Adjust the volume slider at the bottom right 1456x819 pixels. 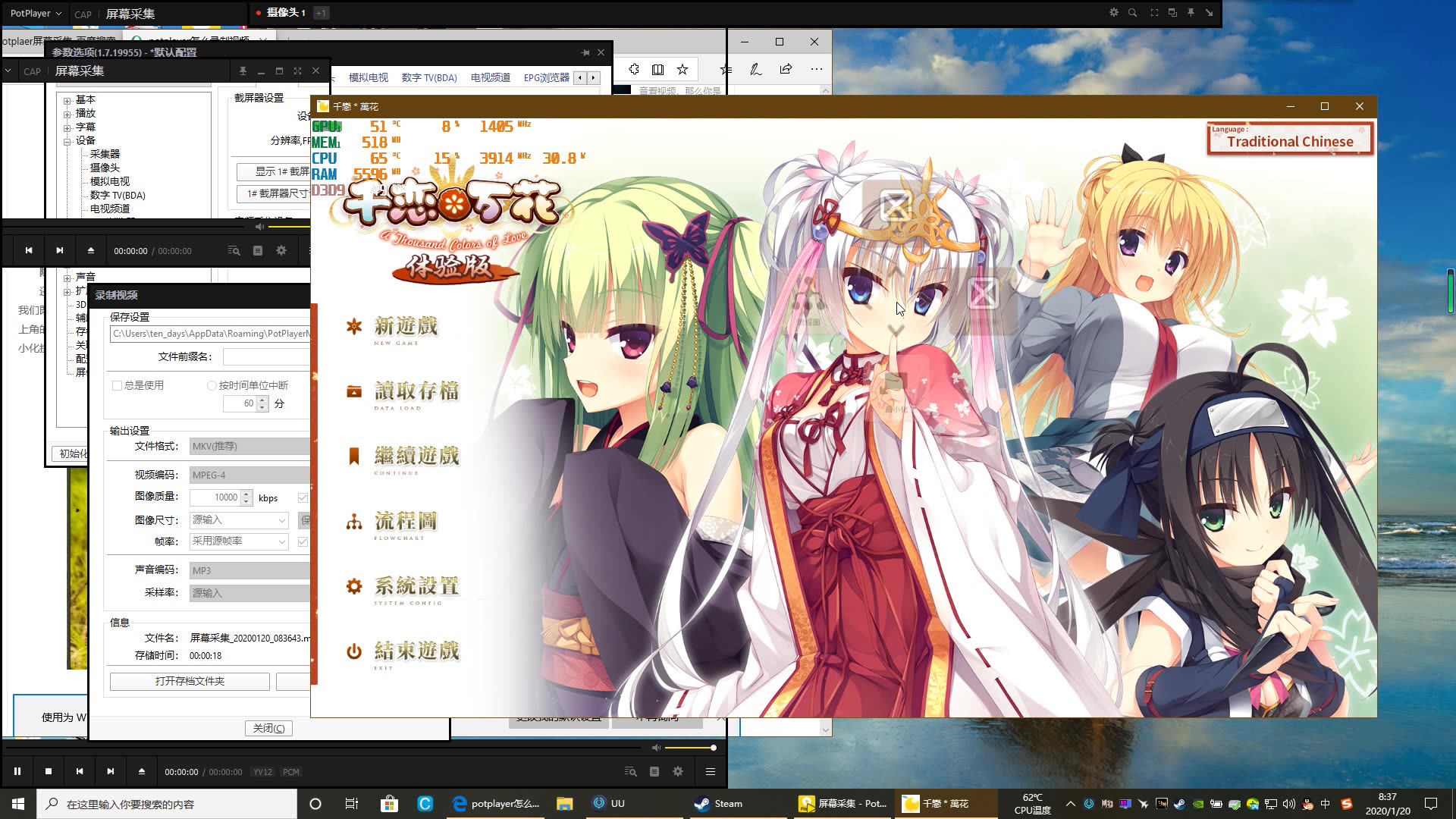[x=690, y=748]
